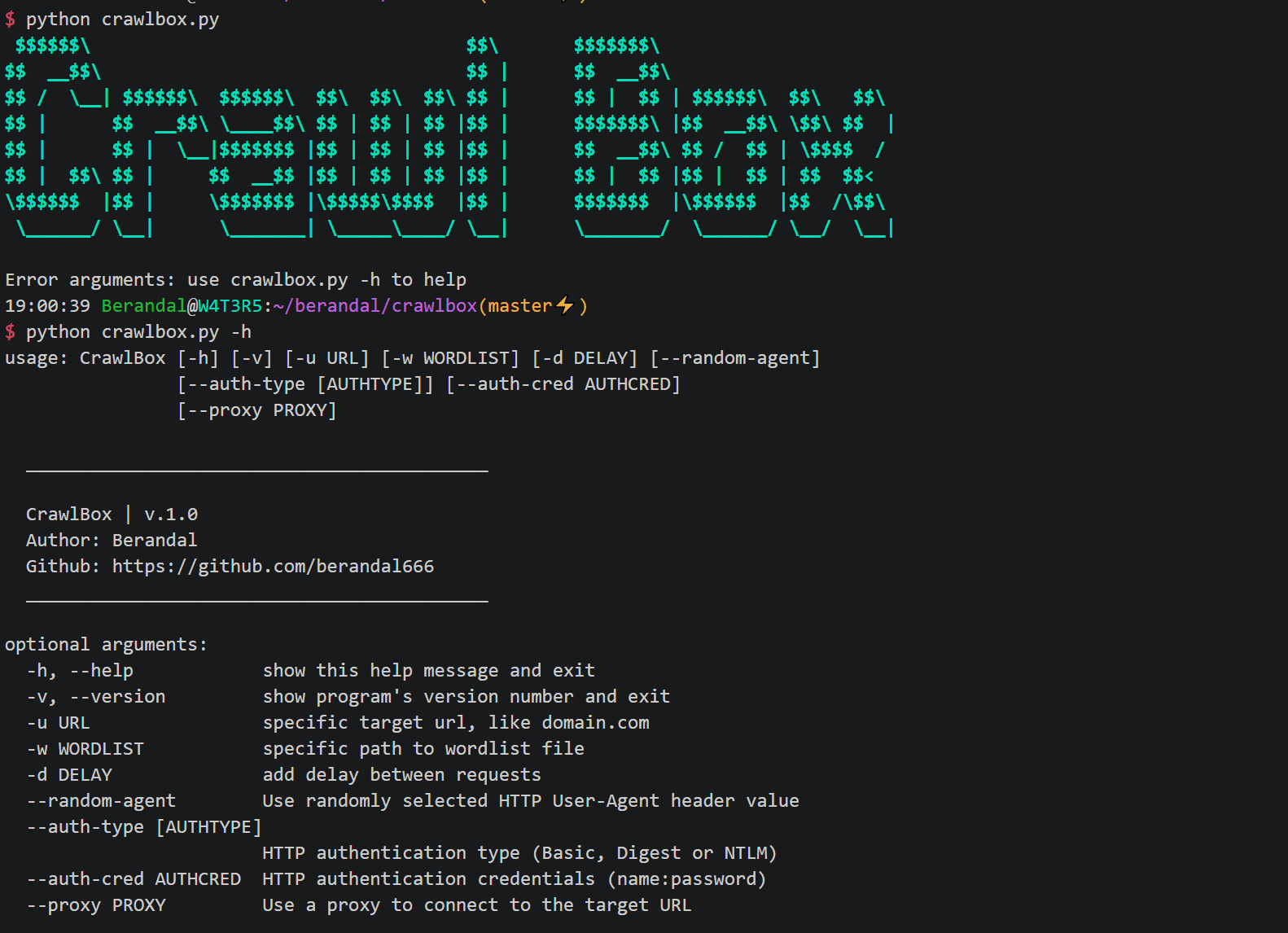Click 'specific path to wordlist file' description
This screenshot has height=933, width=1288.
(423, 749)
